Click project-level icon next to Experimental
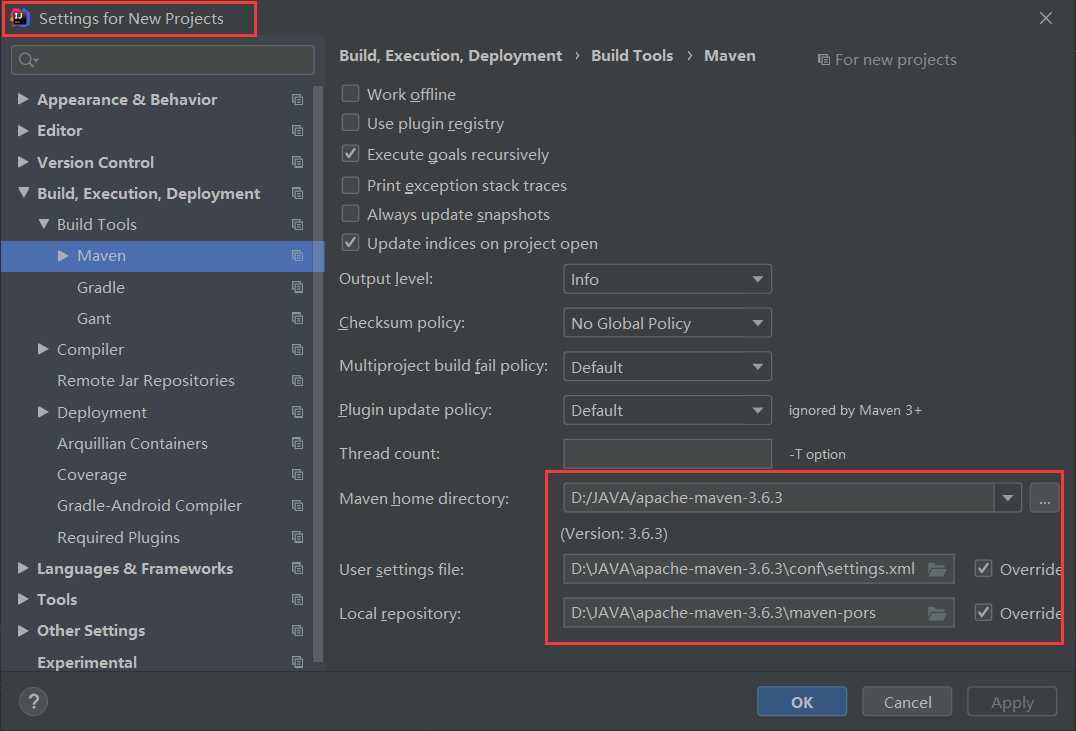The image size is (1076, 731). 297,662
